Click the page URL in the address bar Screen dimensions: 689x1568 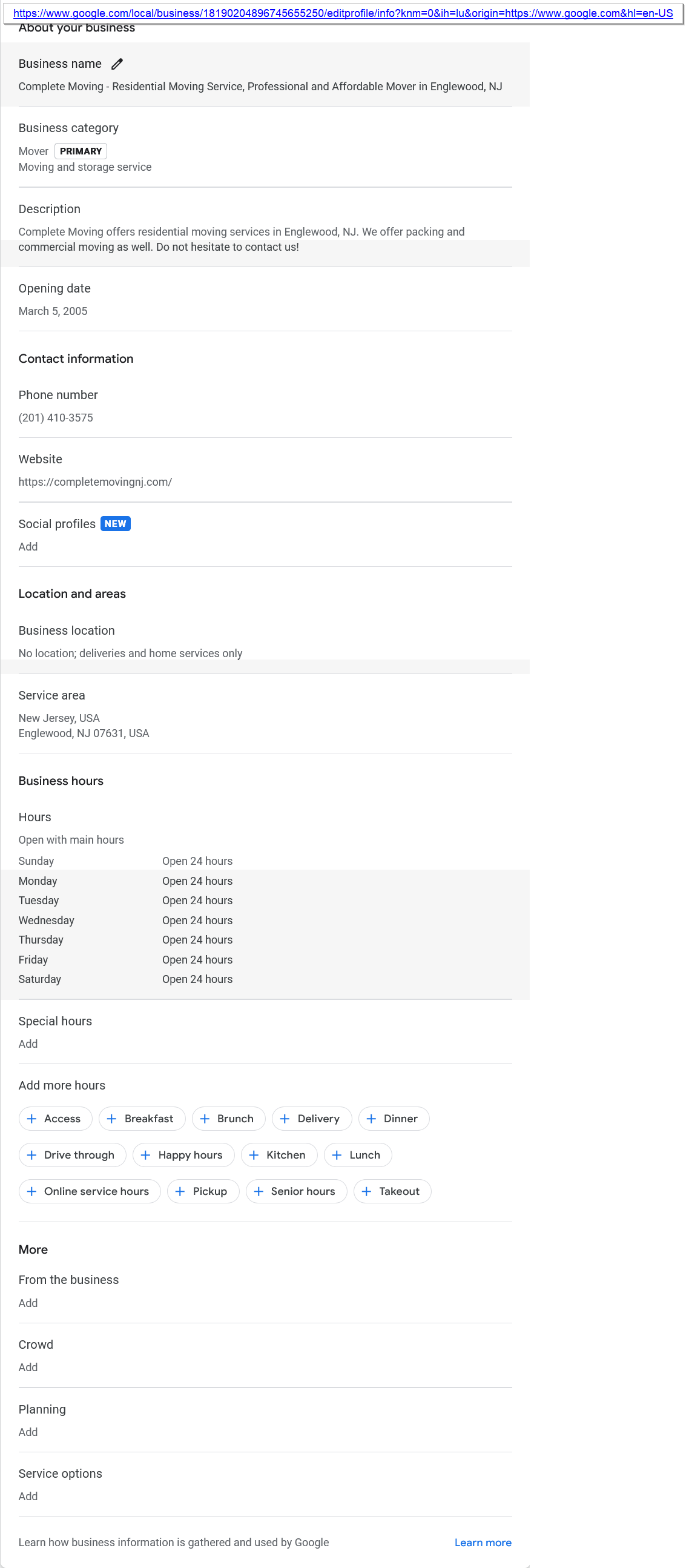(343, 13)
